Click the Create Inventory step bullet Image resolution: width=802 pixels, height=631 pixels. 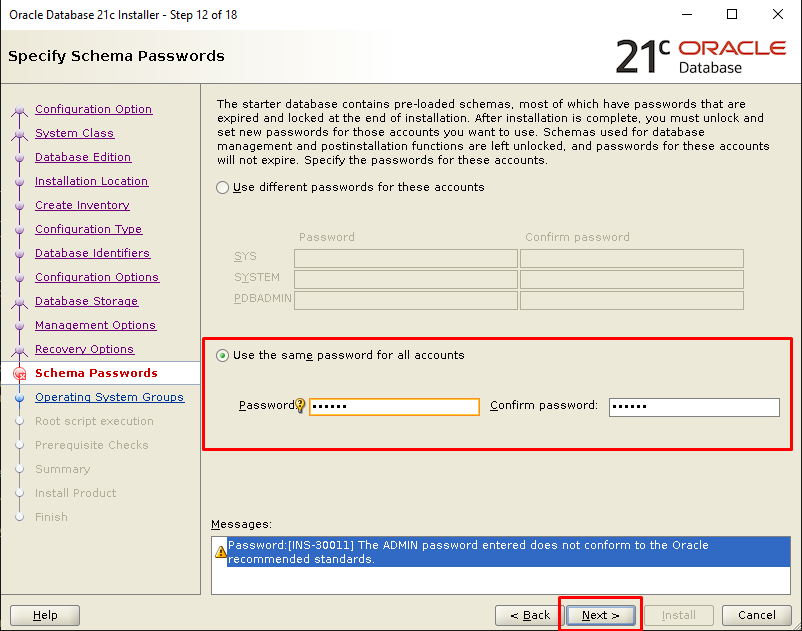tap(19, 206)
